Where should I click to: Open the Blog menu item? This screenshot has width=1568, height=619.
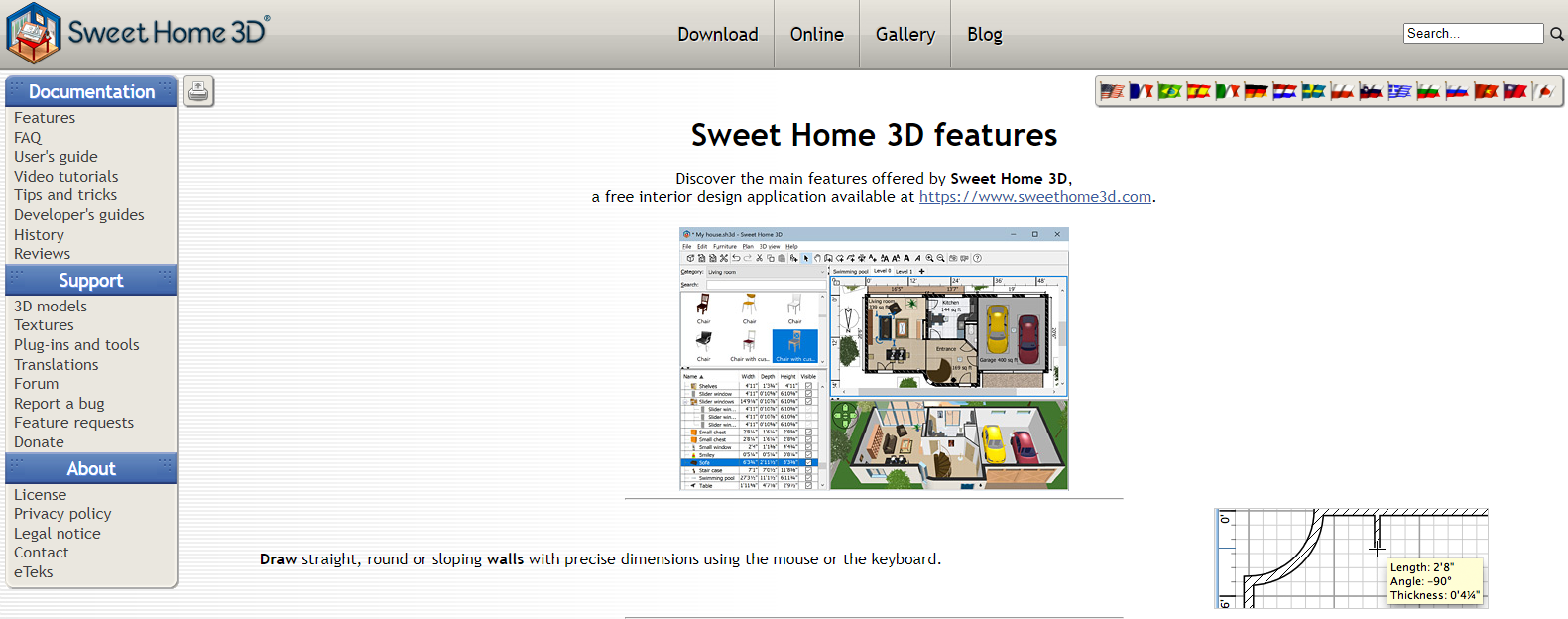click(984, 35)
